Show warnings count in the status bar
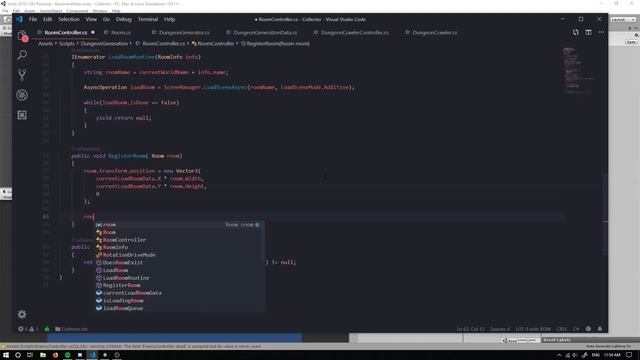The width and height of the screenshot is (640, 360). pyautogui.click(x=34, y=329)
